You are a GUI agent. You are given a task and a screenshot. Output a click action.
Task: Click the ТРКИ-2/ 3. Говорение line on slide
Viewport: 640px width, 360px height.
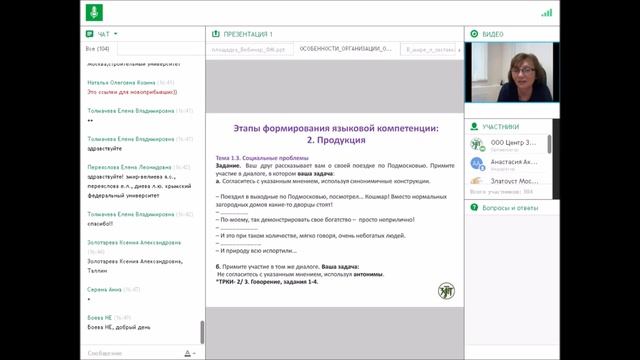coord(267,282)
